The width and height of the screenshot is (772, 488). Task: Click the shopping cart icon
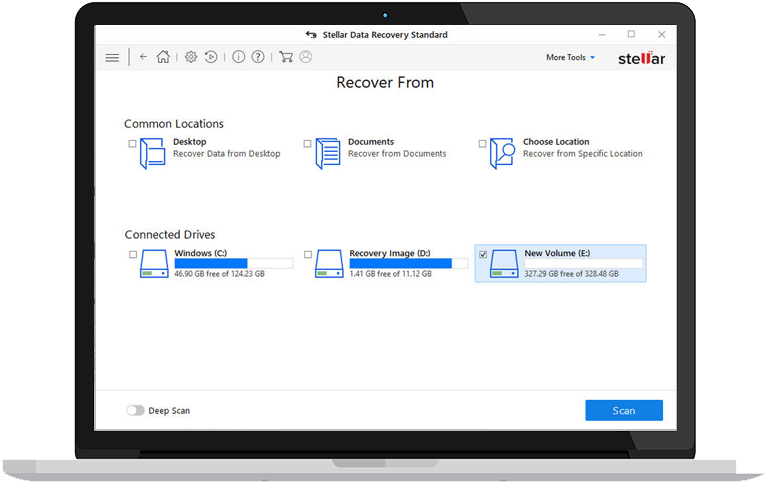[x=286, y=57]
